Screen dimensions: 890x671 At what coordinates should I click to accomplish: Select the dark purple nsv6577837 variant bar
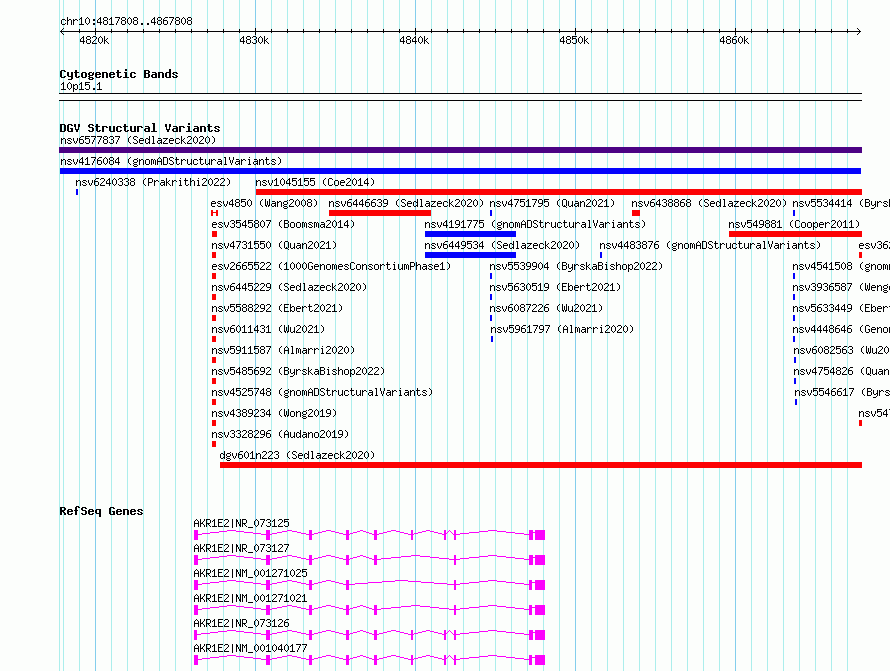coord(460,150)
